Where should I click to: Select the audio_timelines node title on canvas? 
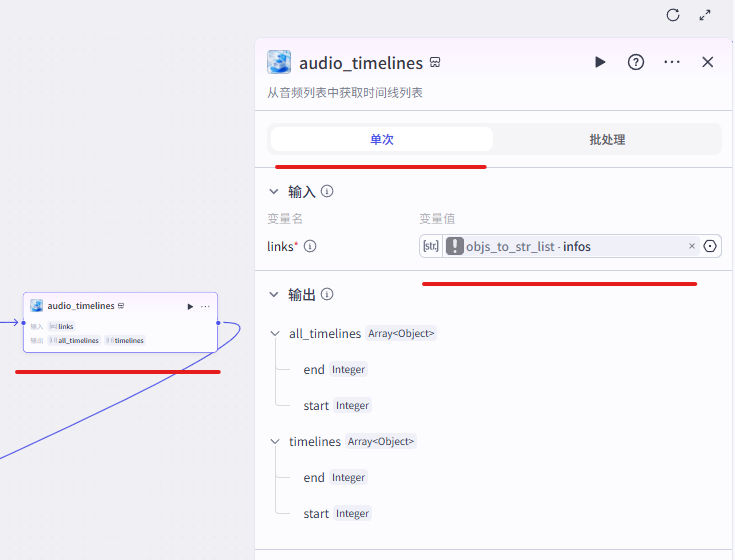pos(81,306)
